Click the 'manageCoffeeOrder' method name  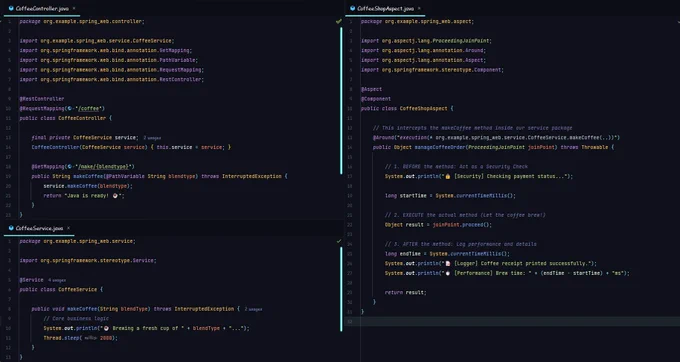coord(439,147)
